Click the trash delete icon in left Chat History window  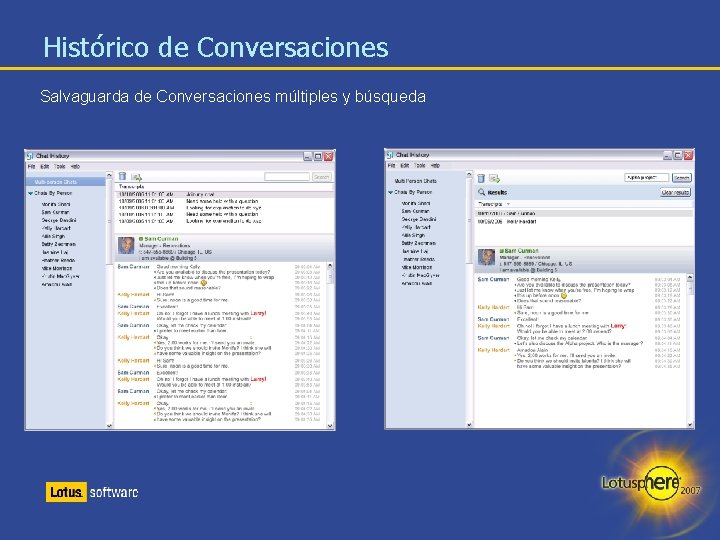[x=122, y=176]
